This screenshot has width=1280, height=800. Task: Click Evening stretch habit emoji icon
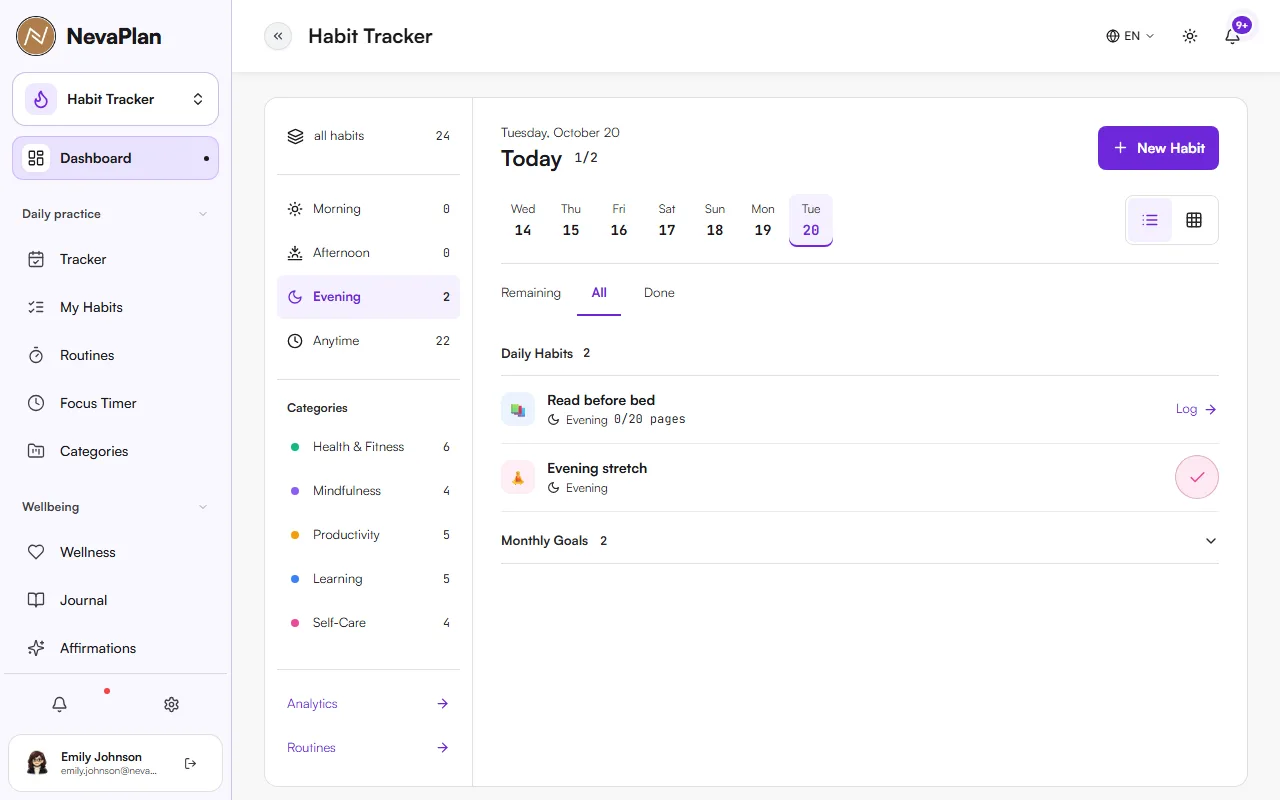coord(518,477)
